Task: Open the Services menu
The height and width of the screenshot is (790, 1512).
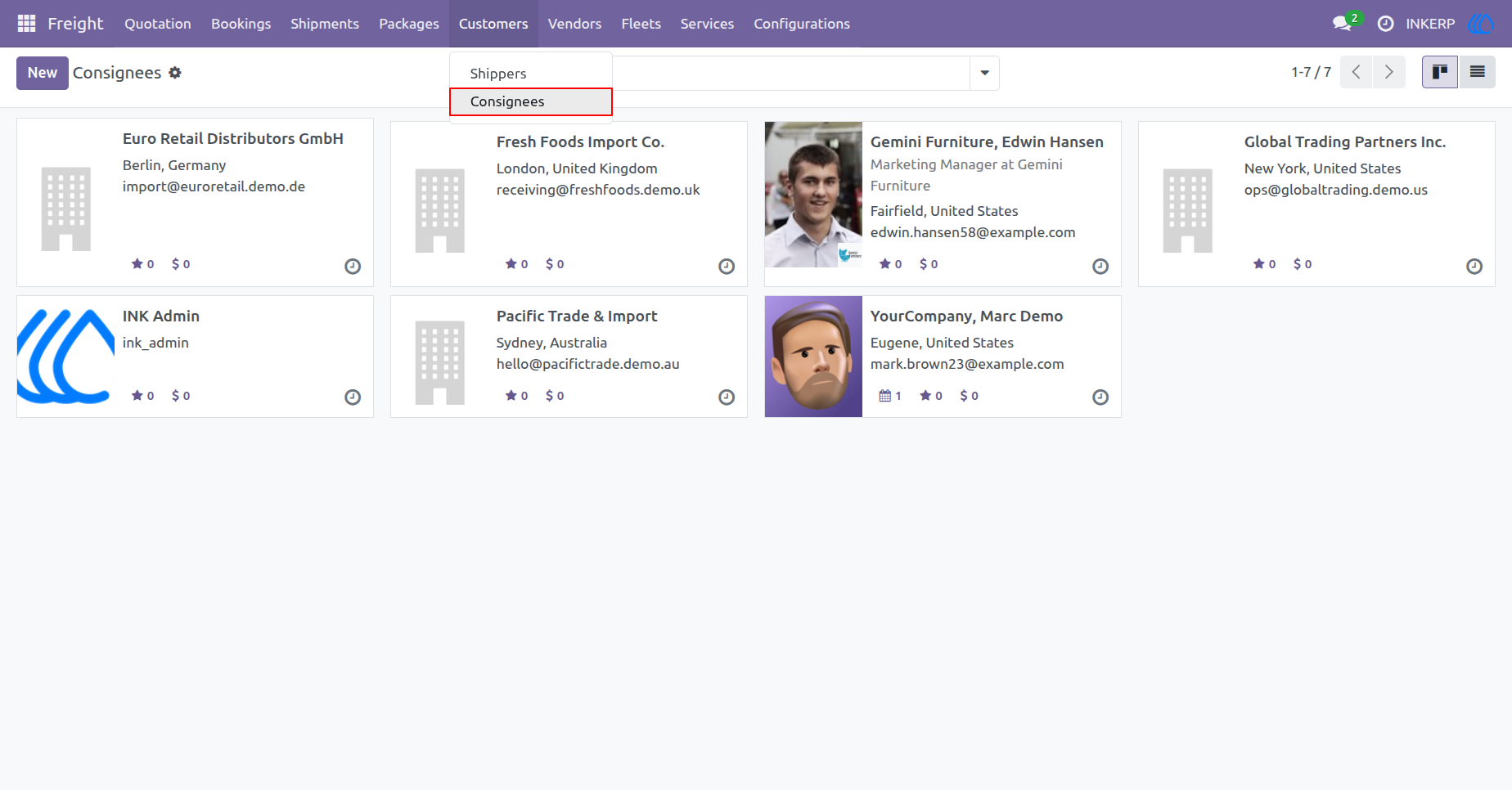Action: 707,24
